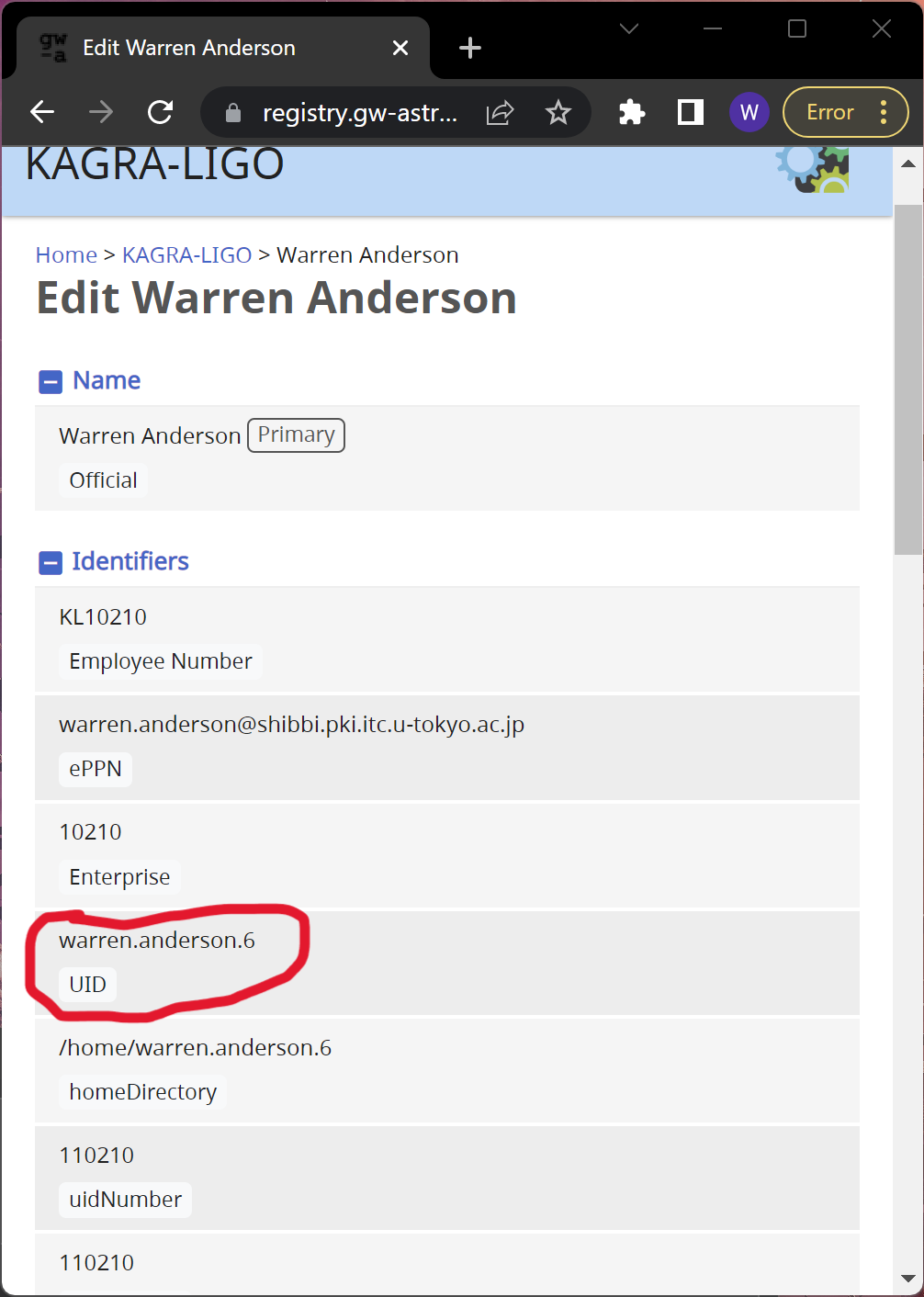Bookmark page with star icon
This screenshot has height=1297, width=924.
tap(558, 112)
